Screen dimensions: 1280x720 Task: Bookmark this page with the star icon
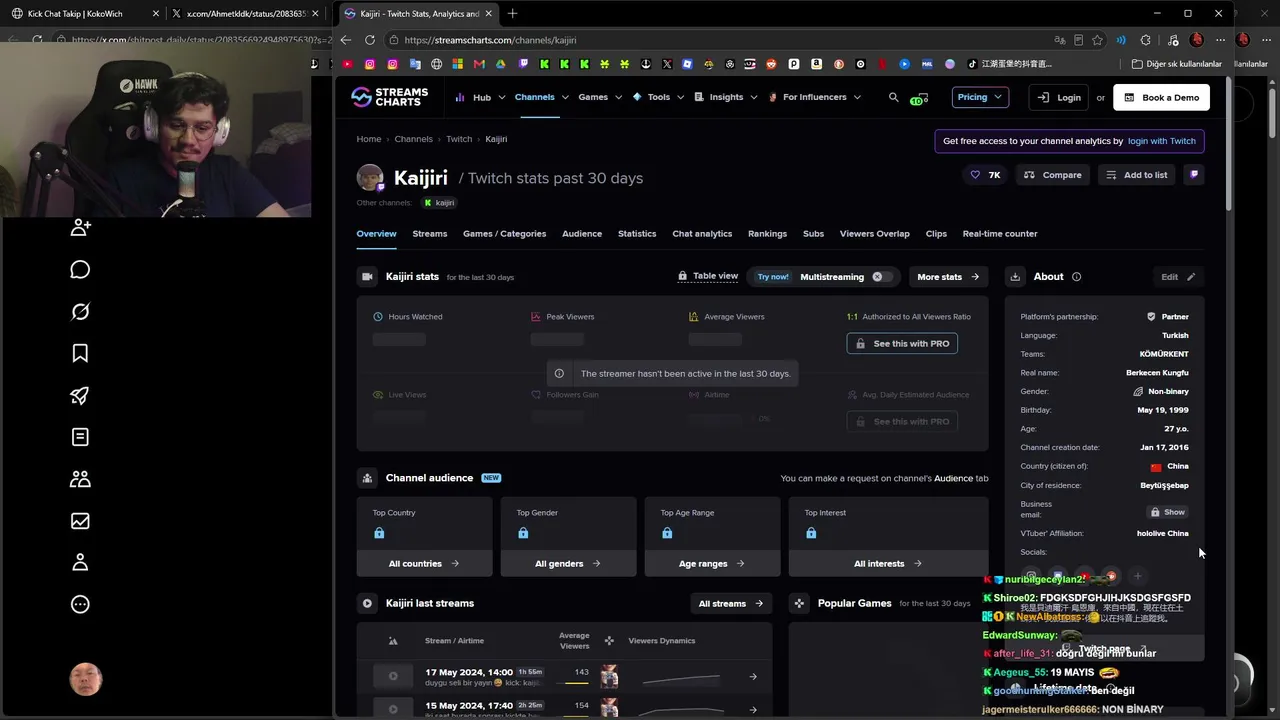[1098, 40]
